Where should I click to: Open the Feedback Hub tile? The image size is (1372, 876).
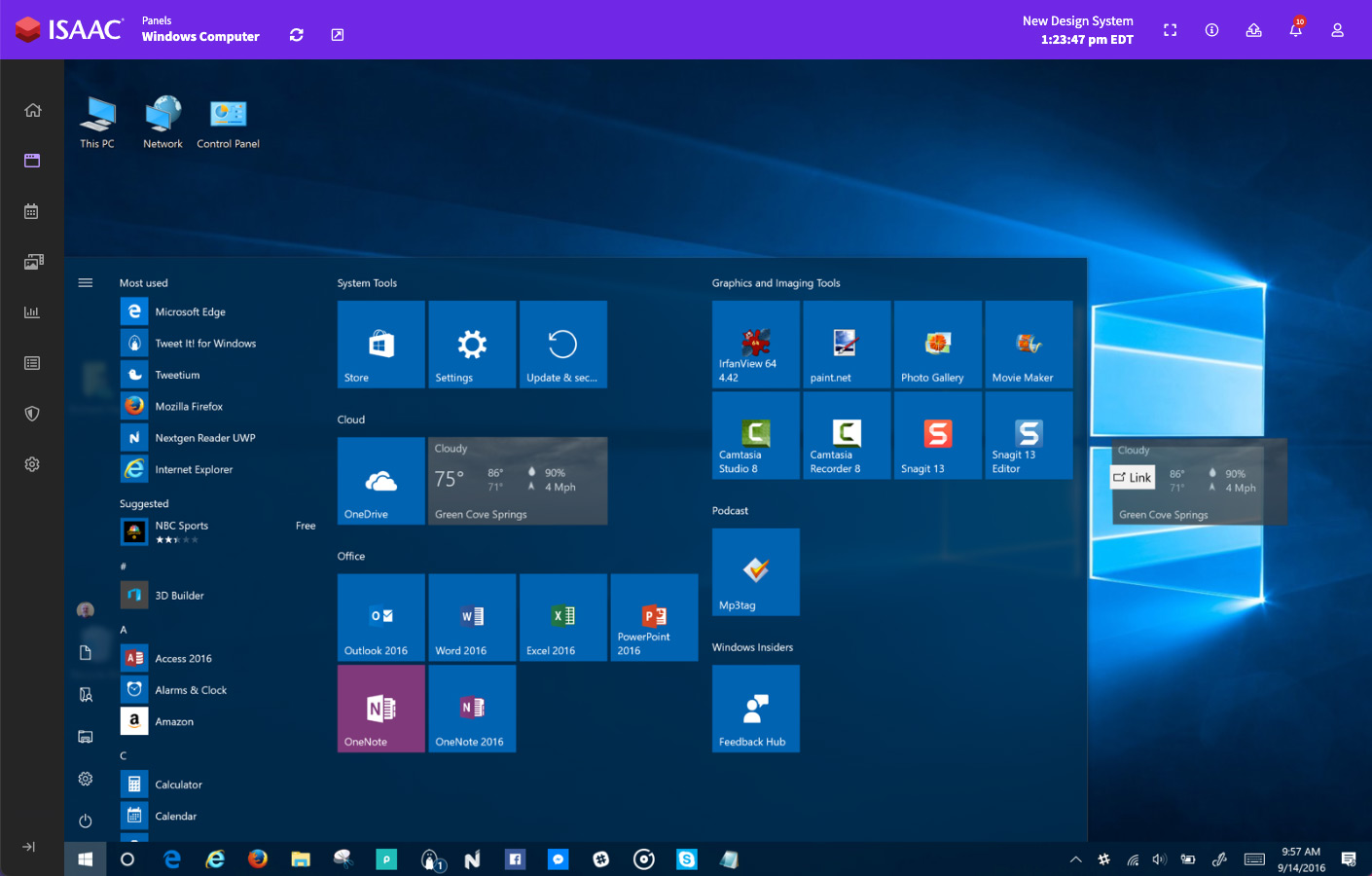(x=756, y=709)
